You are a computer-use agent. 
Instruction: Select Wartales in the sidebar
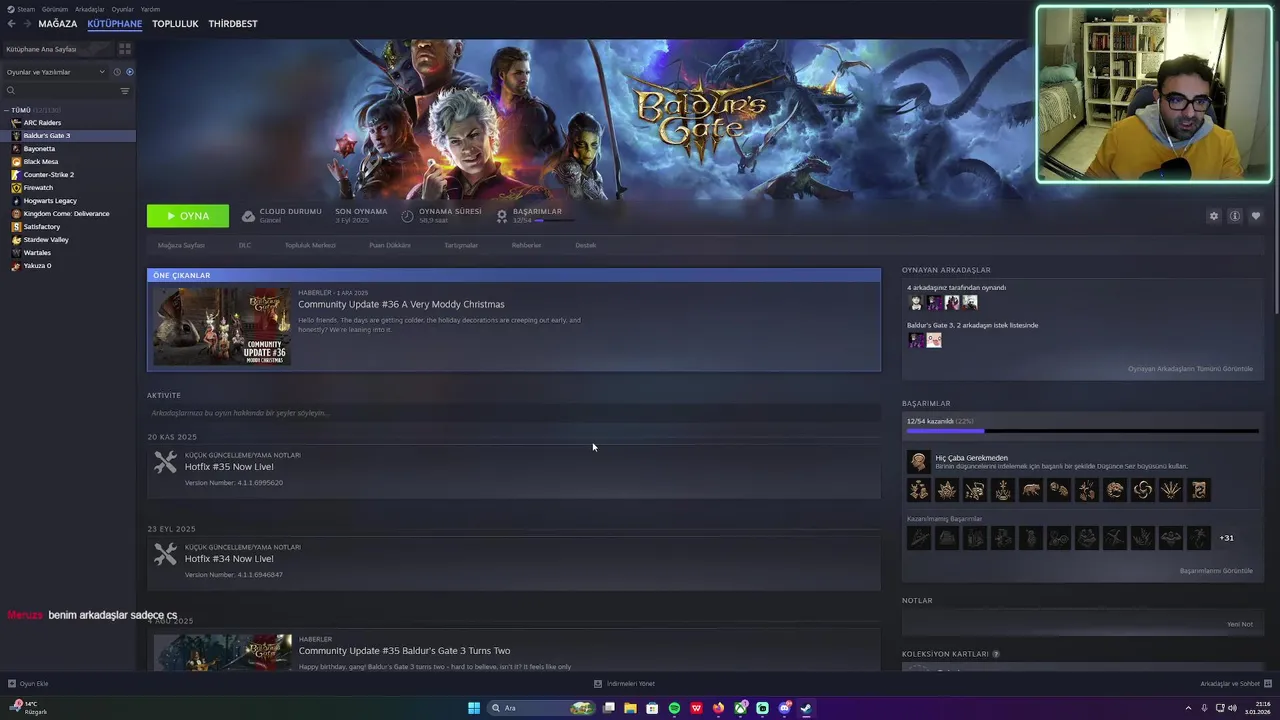[x=68, y=252]
